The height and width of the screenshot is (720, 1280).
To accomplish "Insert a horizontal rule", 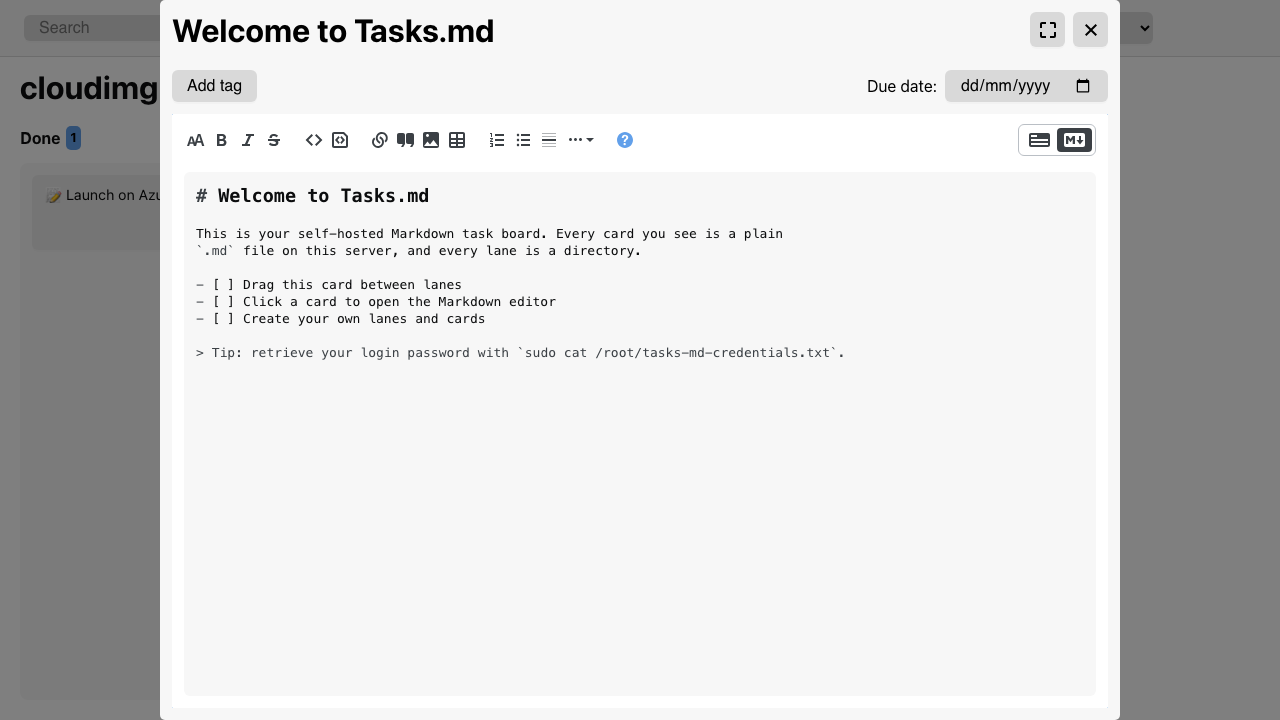I will point(549,140).
